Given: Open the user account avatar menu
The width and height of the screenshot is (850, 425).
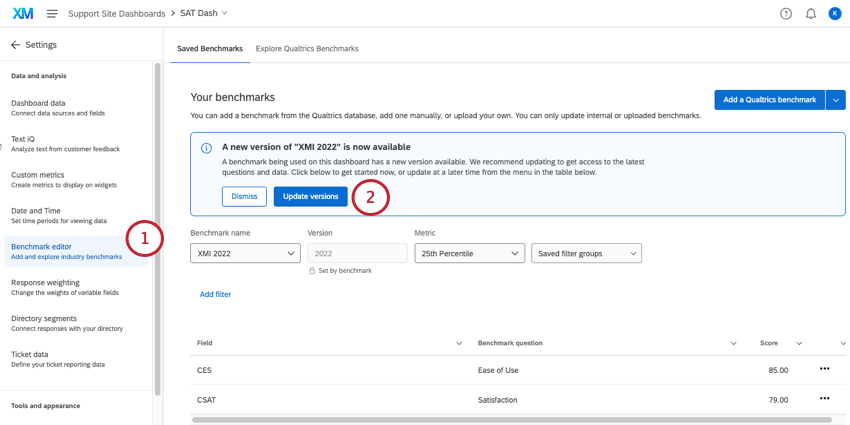Looking at the screenshot, I should pyautogui.click(x=835, y=14).
